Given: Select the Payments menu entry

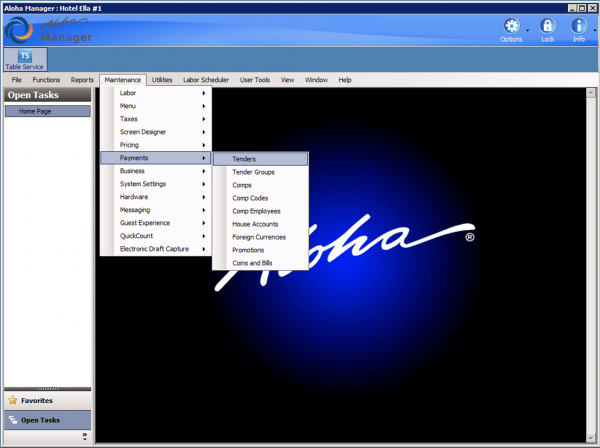Looking at the screenshot, I should (x=156, y=158).
